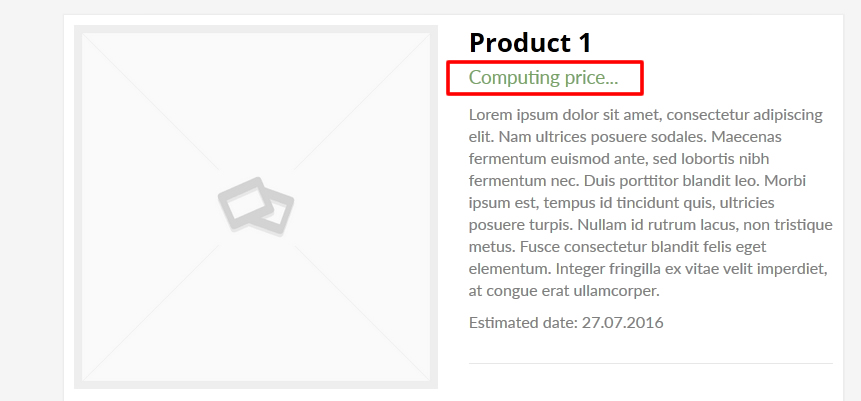Click the date 27.07.2016
This screenshot has width=861, height=401.
point(623,322)
